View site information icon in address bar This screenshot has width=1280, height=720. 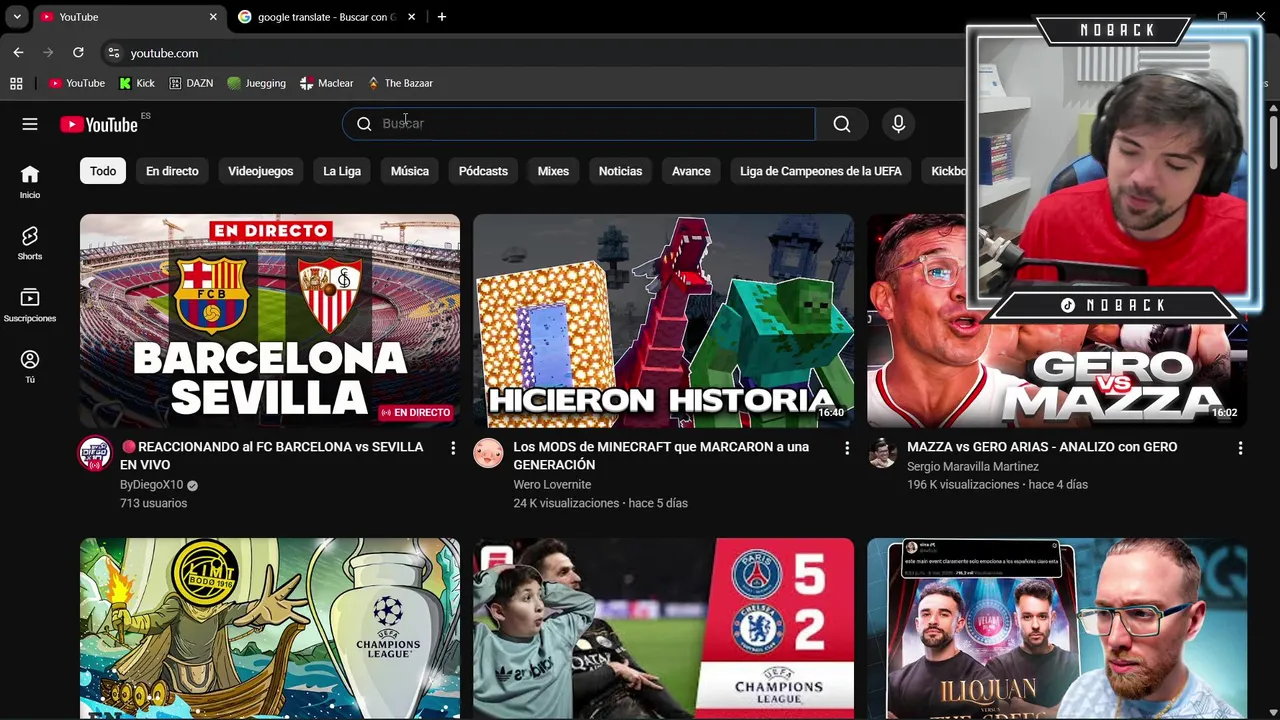pos(113,53)
